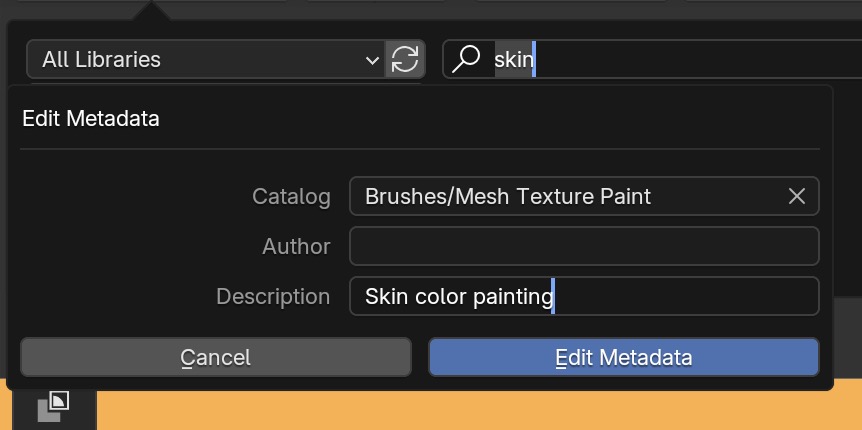Click the magnifier search icon
This screenshot has height=430, width=862.
[466, 59]
